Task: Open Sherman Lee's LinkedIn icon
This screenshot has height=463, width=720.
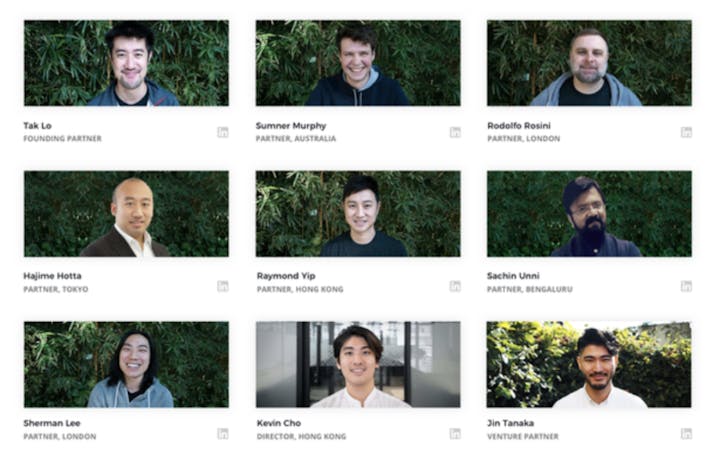Action: click(223, 434)
